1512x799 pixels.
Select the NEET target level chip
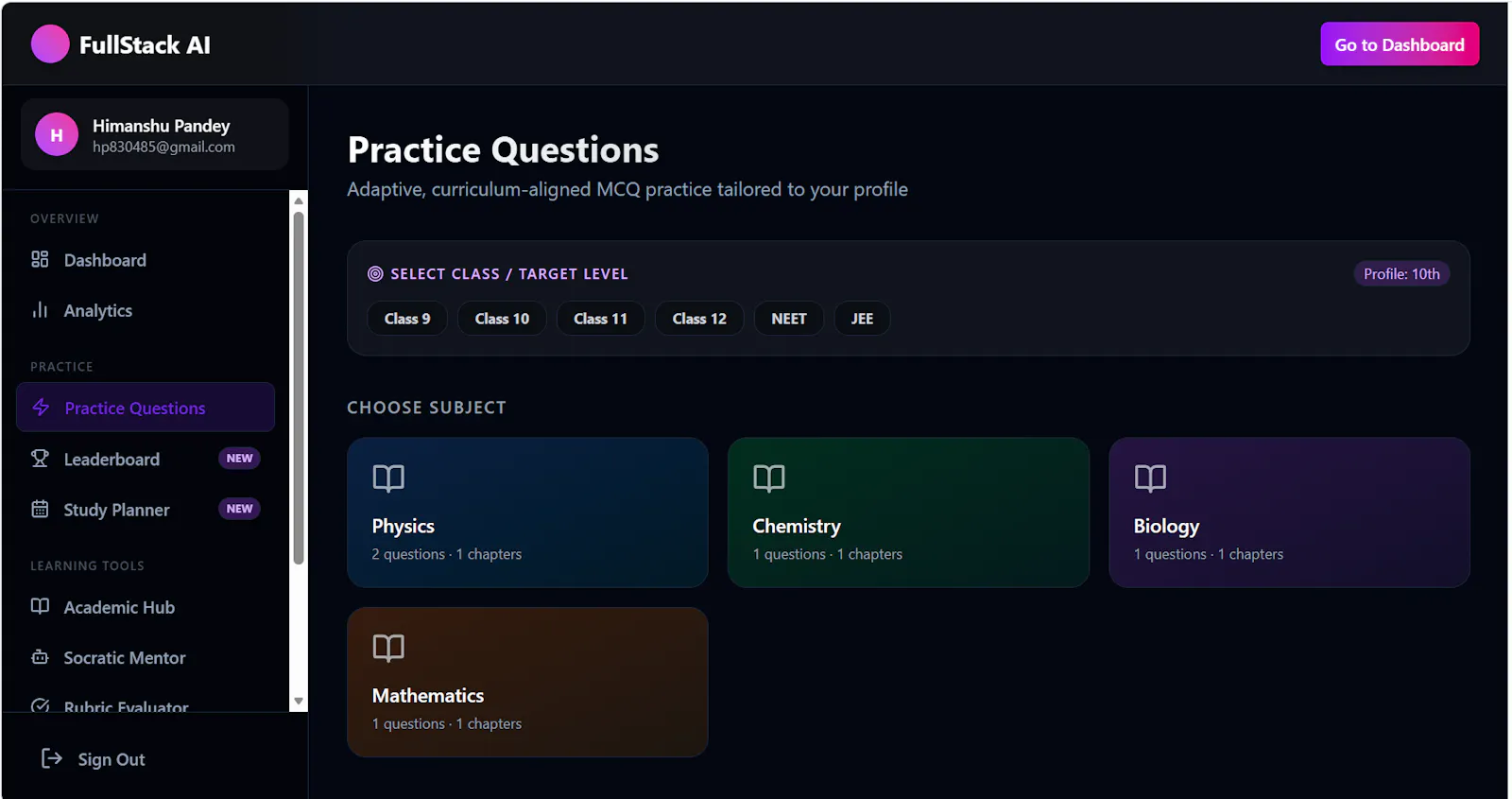[x=789, y=319]
